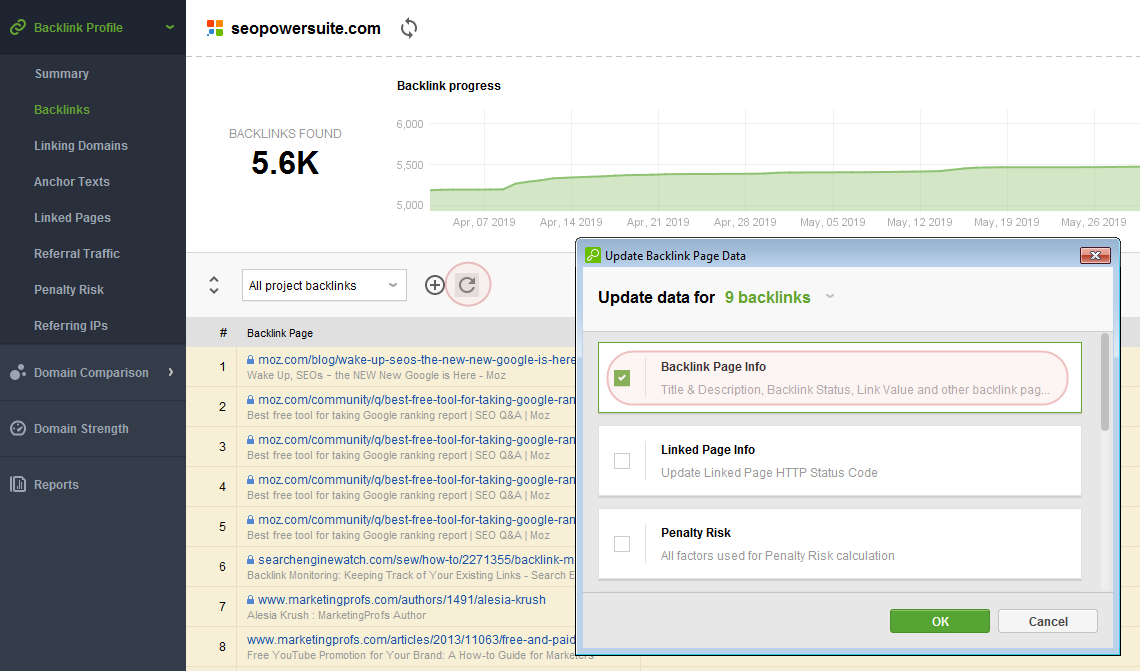Select row number 7 in the table
Screen dimensions: 1140x671
[x=222, y=606]
